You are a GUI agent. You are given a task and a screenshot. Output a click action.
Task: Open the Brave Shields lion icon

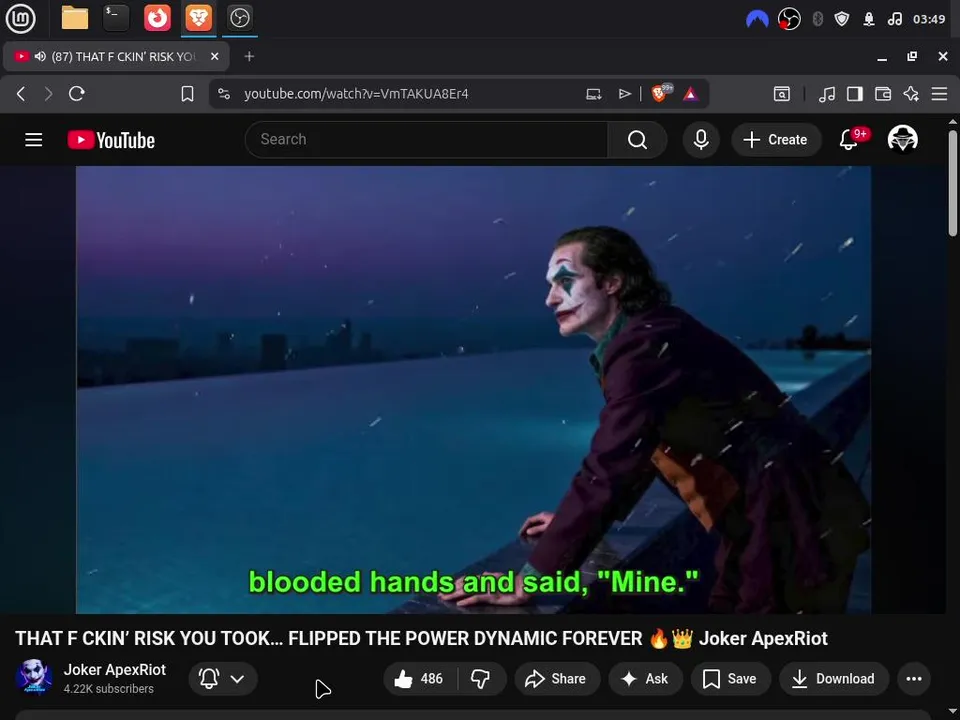coord(661,93)
